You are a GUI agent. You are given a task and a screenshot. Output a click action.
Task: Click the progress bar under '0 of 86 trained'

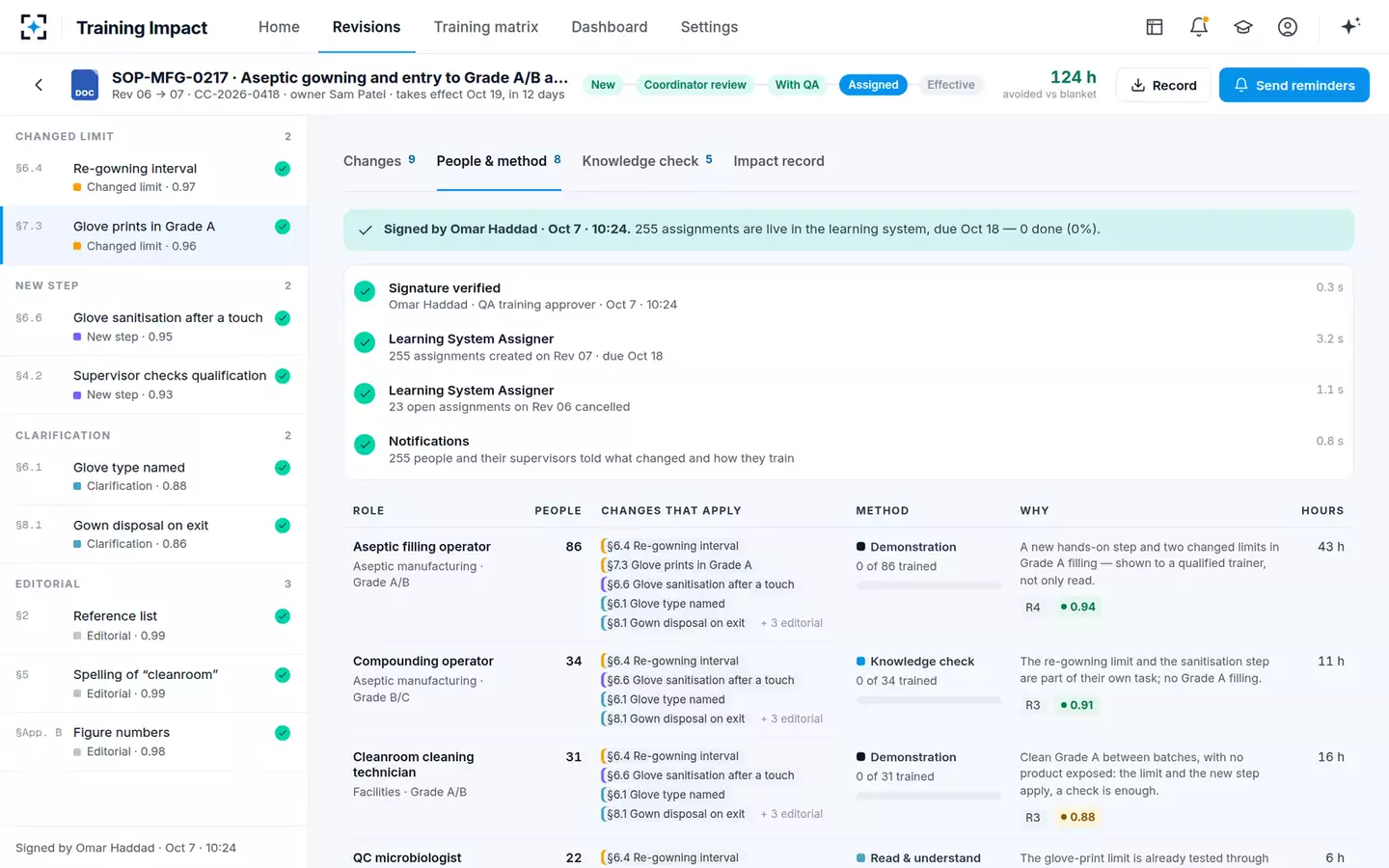pyautogui.click(x=928, y=585)
